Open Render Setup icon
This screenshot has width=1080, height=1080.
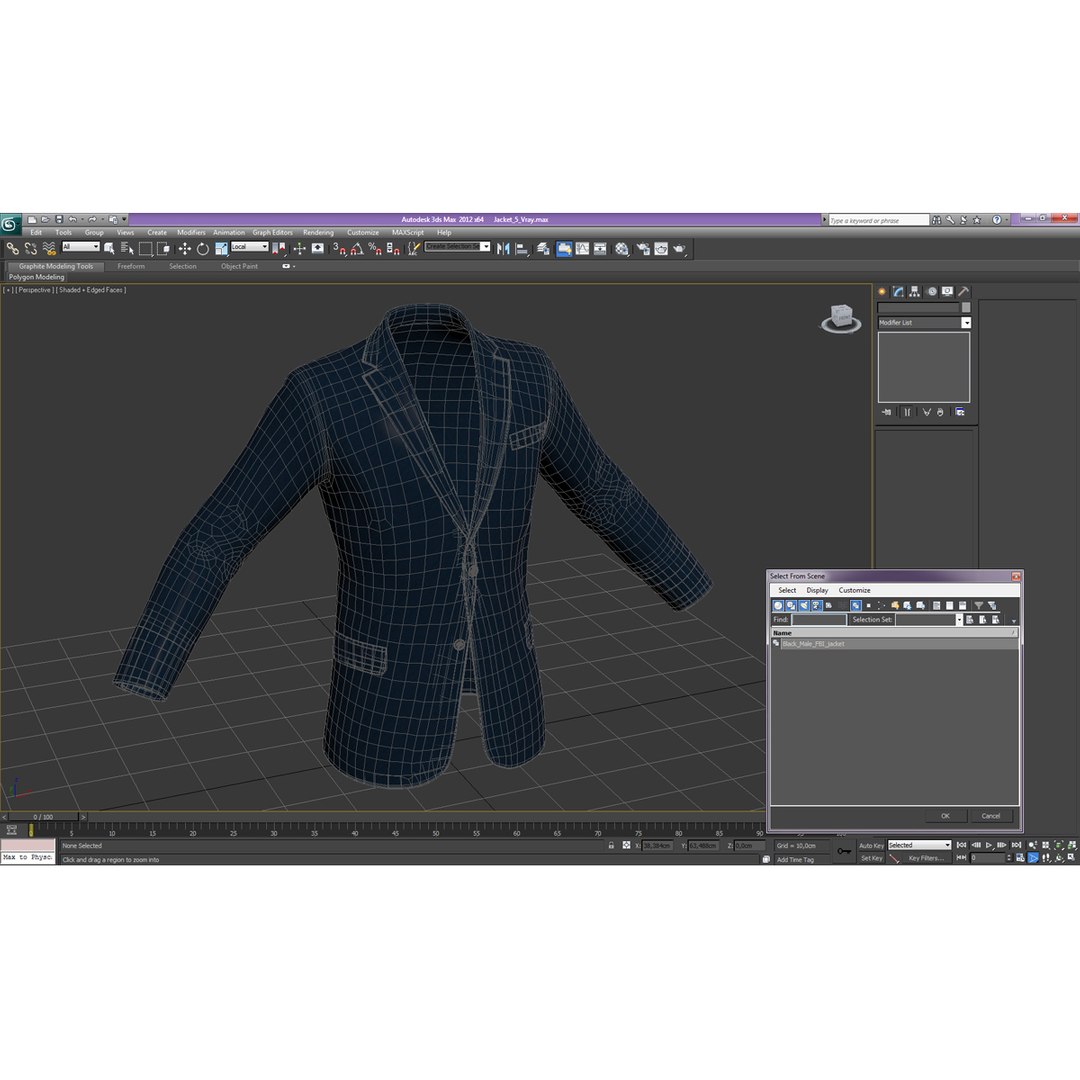[x=643, y=249]
